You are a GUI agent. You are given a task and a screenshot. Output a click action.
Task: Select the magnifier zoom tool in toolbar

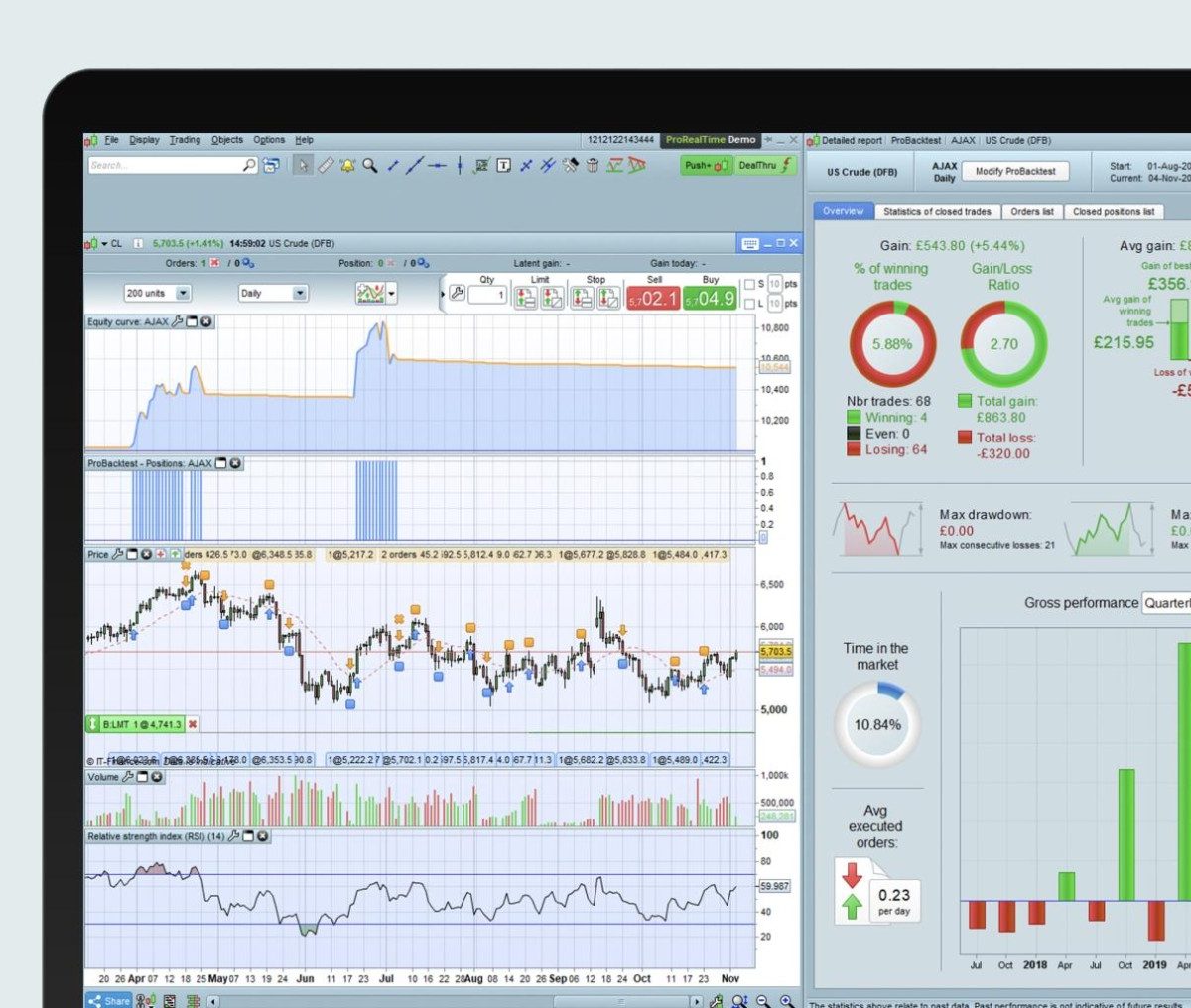[370, 166]
